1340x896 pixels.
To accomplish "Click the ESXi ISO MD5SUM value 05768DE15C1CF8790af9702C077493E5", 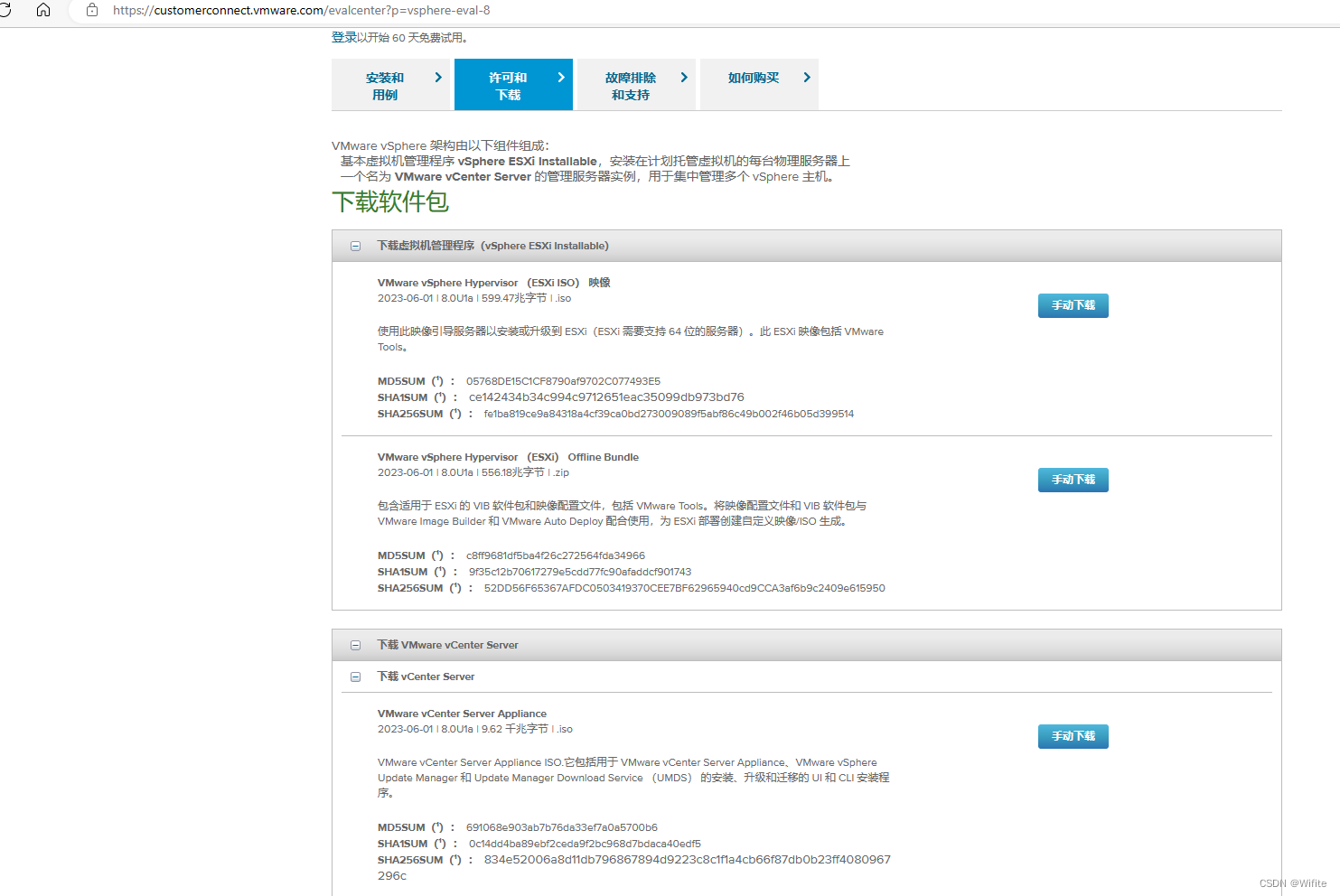I will (x=563, y=381).
